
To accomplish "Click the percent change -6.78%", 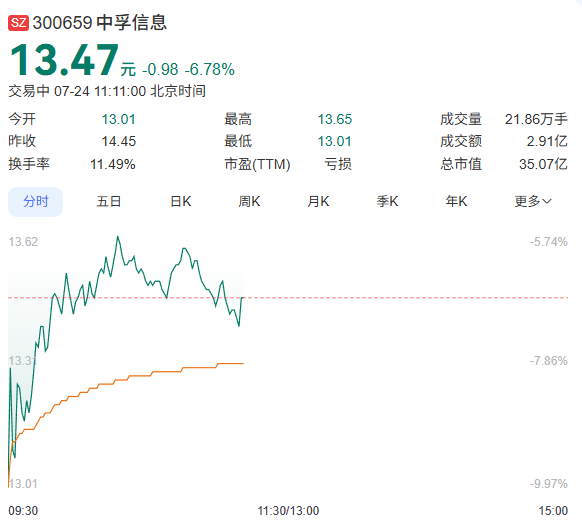I will coord(210,69).
